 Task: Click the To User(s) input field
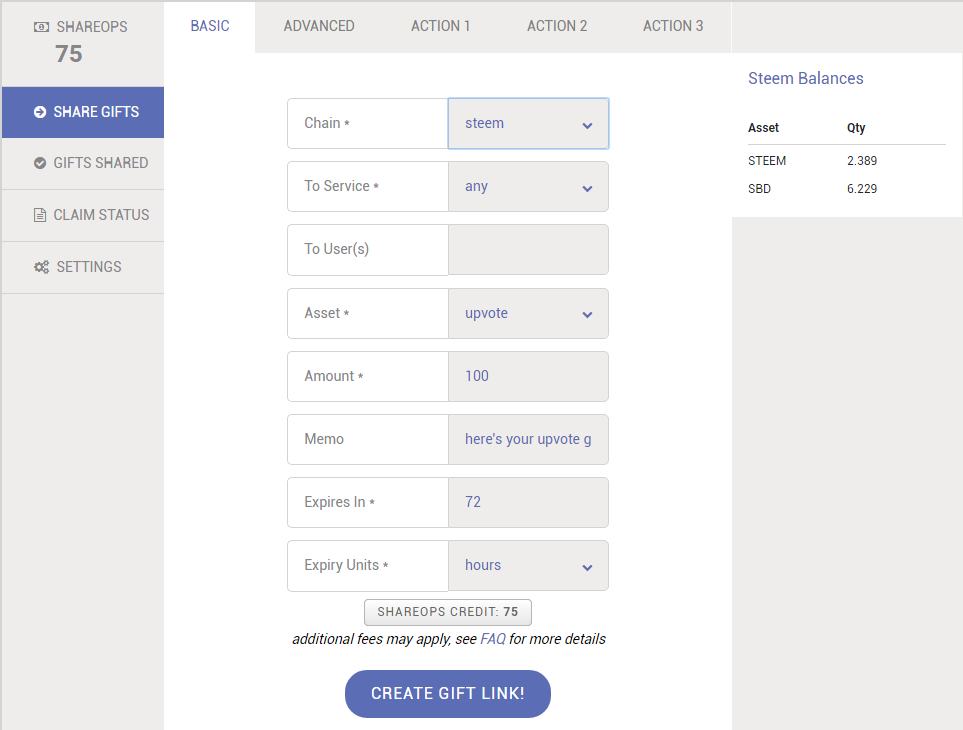point(528,249)
